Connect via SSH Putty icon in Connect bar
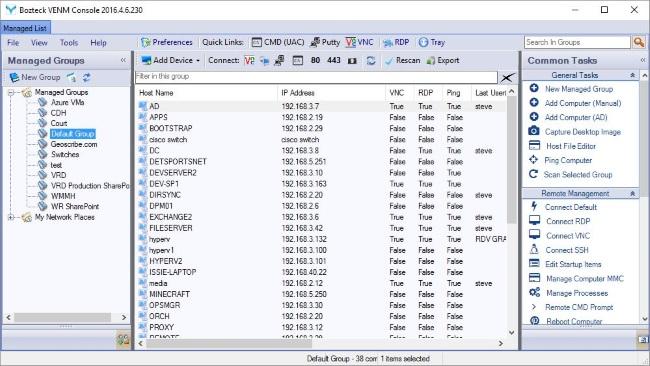 tap(279, 61)
